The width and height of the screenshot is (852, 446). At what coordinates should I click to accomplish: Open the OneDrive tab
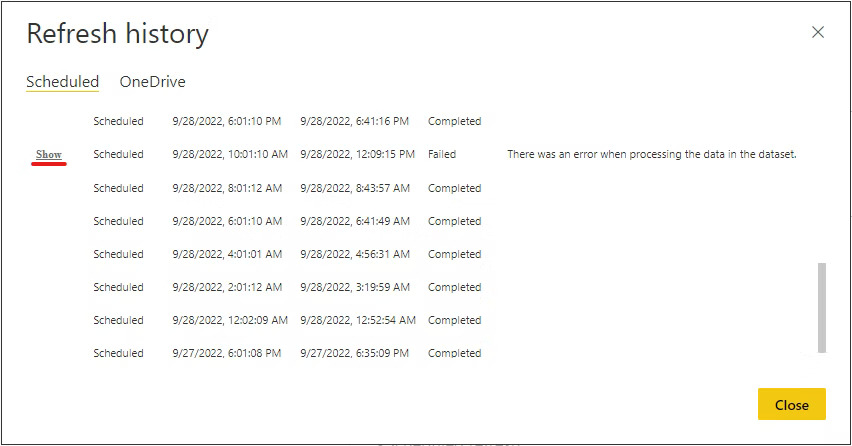pos(152,82)
